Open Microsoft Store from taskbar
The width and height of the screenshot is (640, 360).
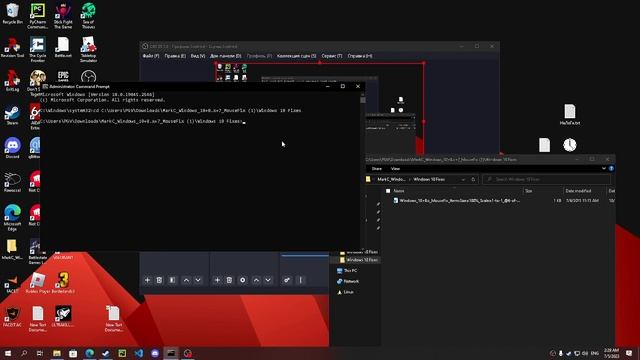tap(73, 353)
